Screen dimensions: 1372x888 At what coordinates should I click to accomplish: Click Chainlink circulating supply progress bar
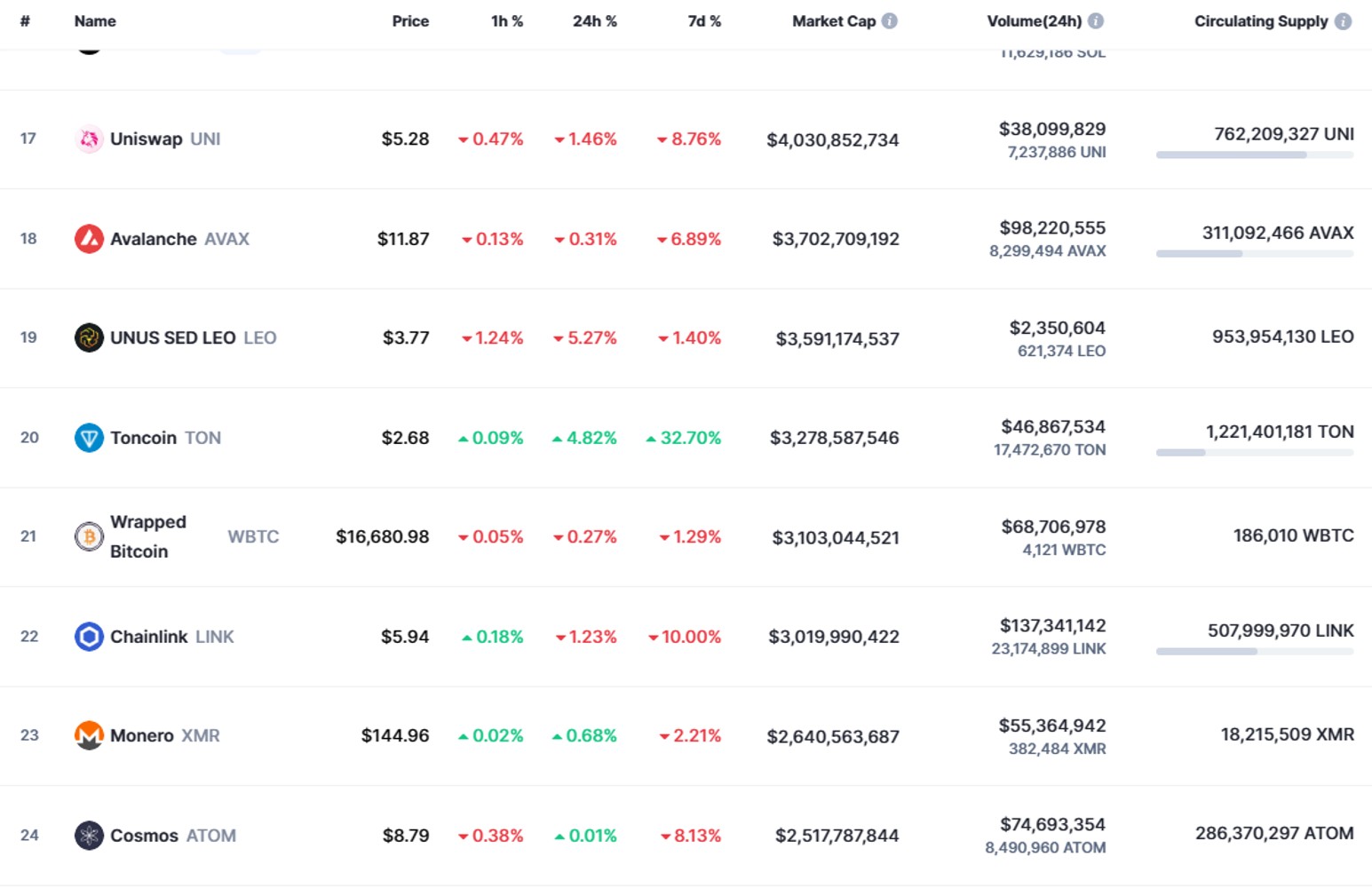tap(1255, 652)
